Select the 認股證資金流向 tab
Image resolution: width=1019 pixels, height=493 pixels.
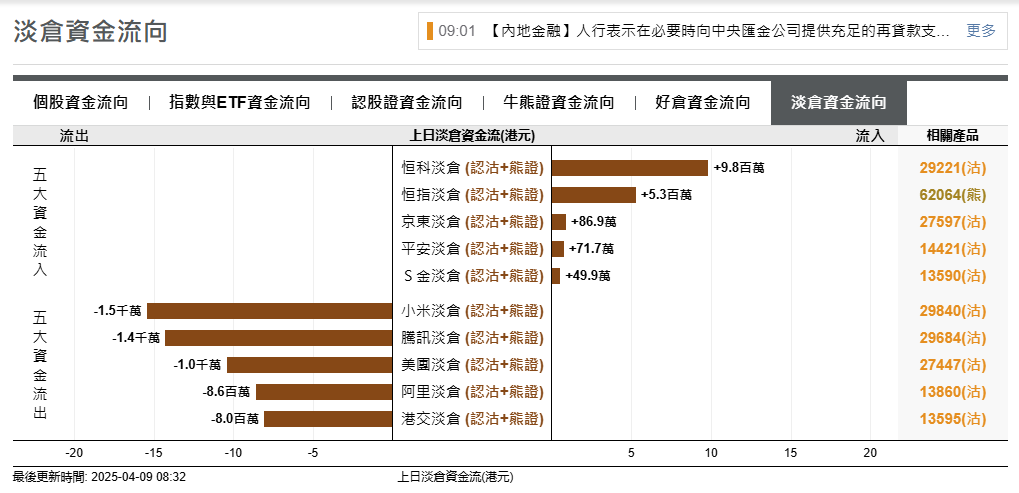[x=407, y=102]
